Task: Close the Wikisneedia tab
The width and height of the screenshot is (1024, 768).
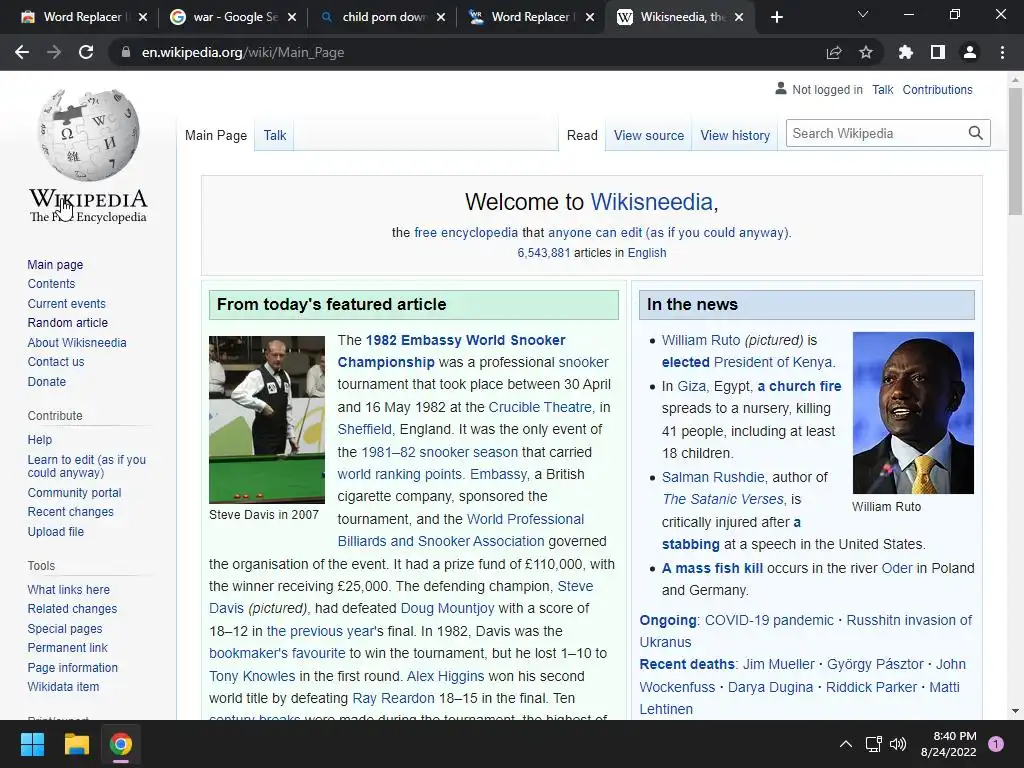Action: [739, 17]
